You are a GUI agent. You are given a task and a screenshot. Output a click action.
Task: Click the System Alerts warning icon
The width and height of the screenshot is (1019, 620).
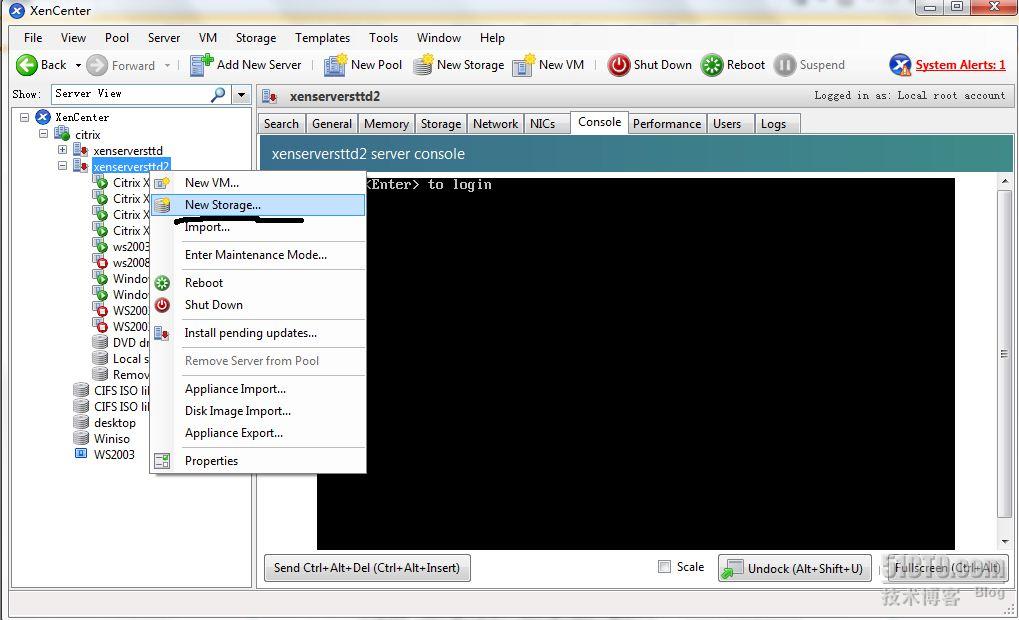pyautogui.click(x=900, y=65)
